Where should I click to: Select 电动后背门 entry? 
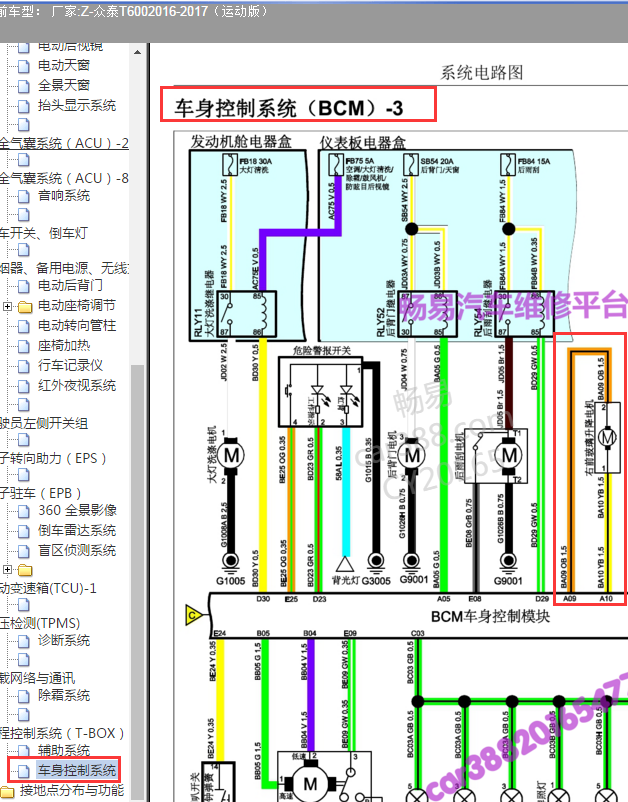[70, 285]
